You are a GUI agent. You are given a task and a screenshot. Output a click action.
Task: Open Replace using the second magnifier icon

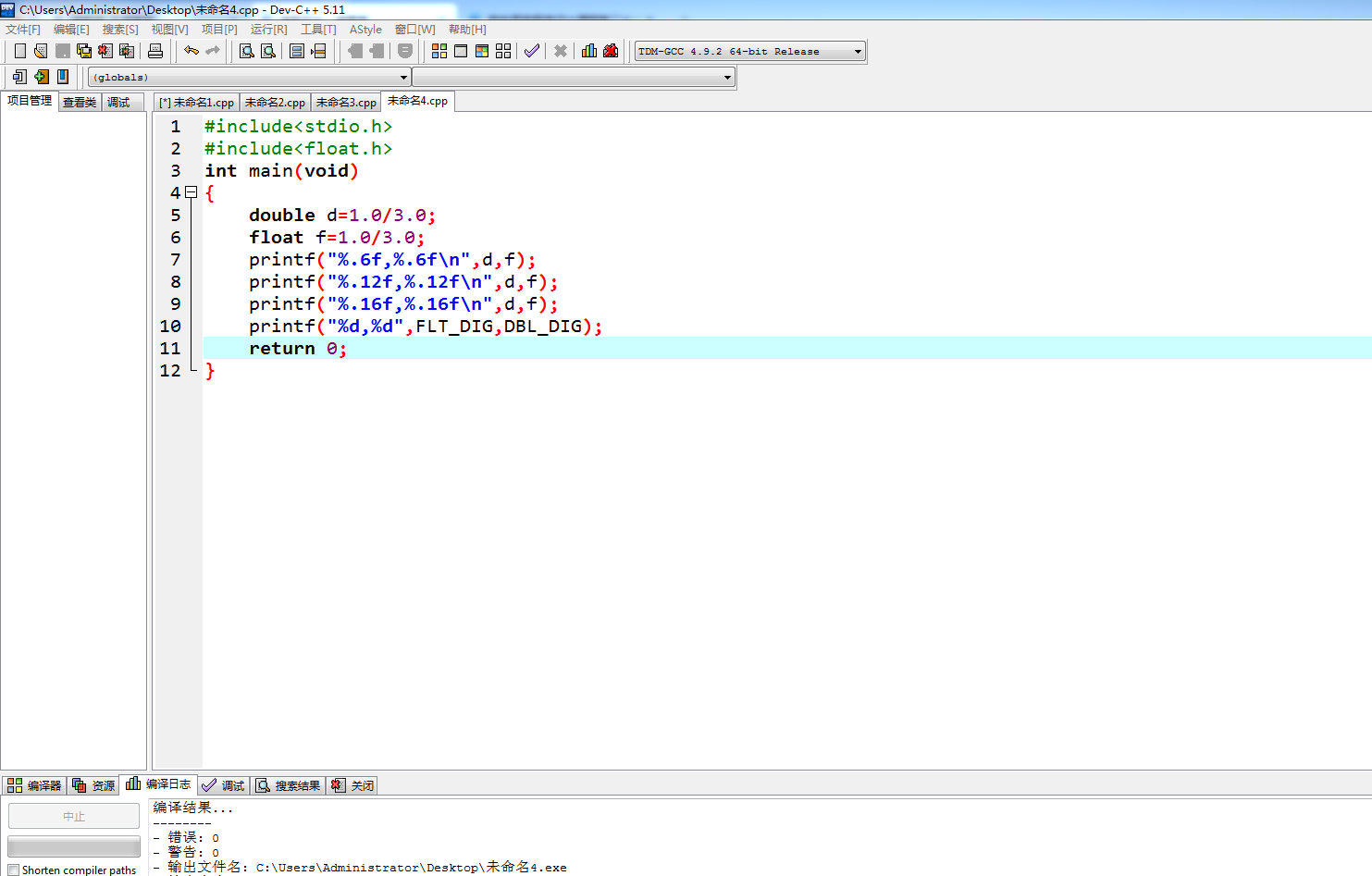pyautogui.click(x=268, y=51)
